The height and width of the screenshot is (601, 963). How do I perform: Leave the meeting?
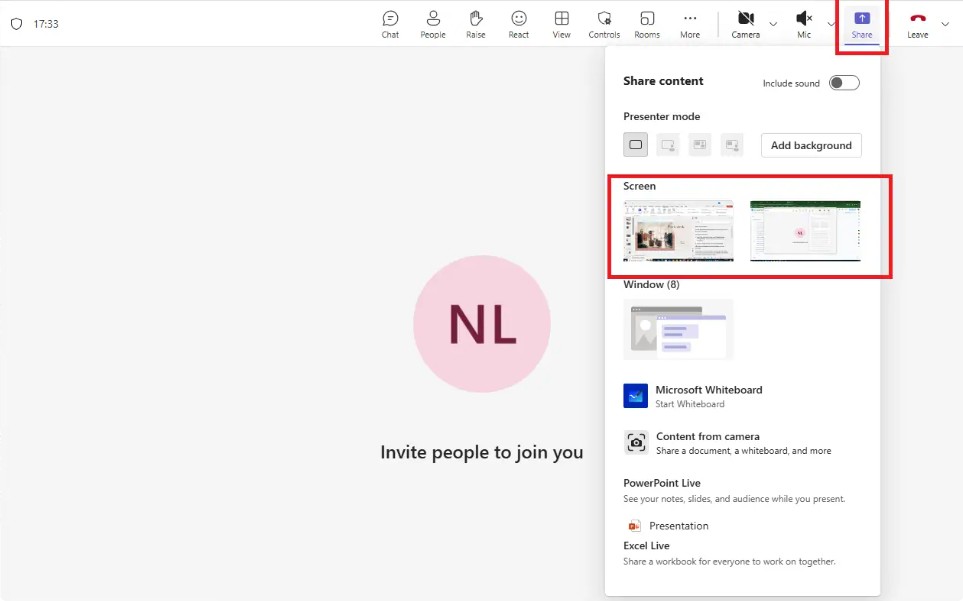coord(917,24)
